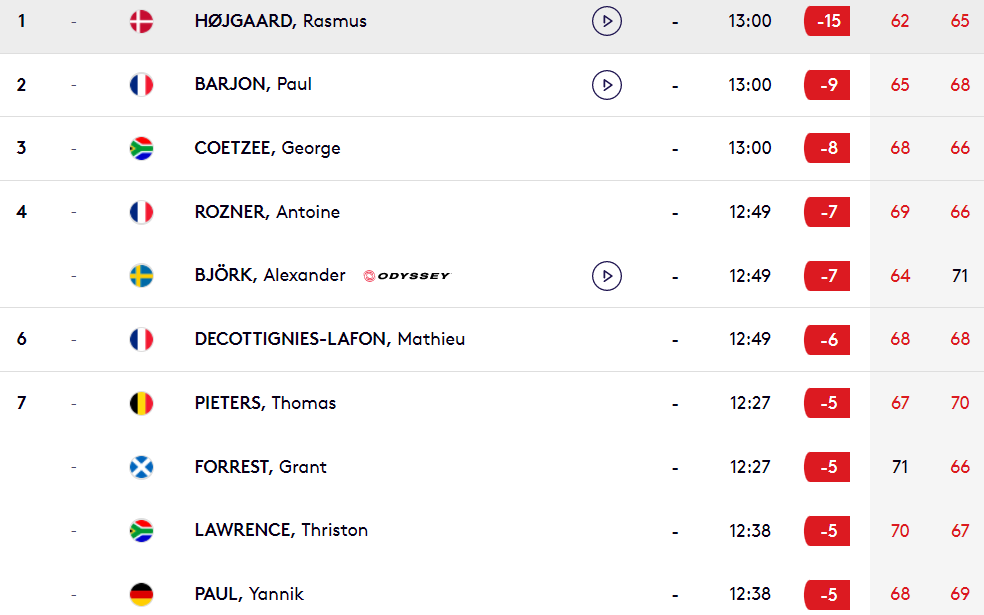Viewport: 984px width, 615px height.
Task: Open player profile for Coetzee, George
Action: (267, 148)
